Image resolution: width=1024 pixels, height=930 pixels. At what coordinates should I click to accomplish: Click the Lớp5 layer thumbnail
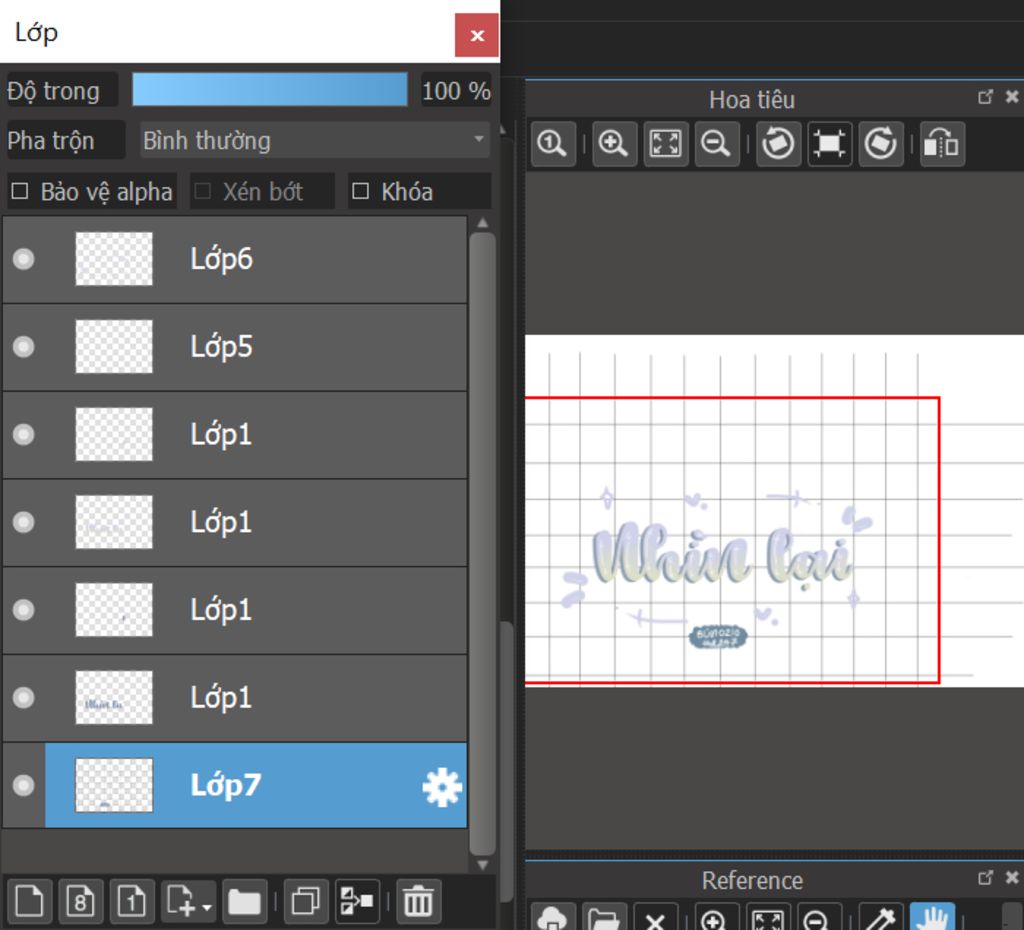pyautogui.click(x=114, y=347)
